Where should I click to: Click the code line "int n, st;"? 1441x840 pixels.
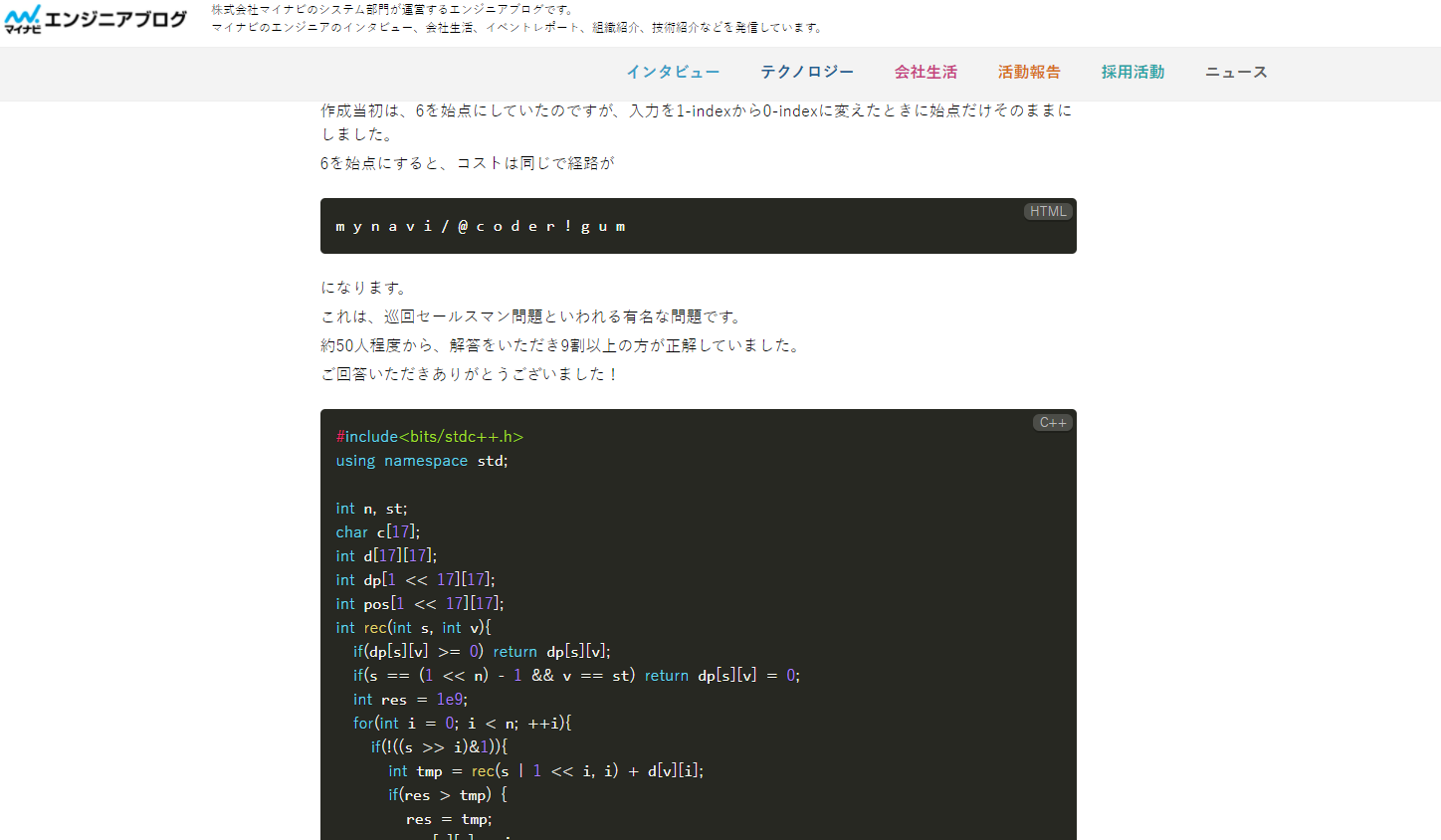pyautogui.click(x=371, y=509)
